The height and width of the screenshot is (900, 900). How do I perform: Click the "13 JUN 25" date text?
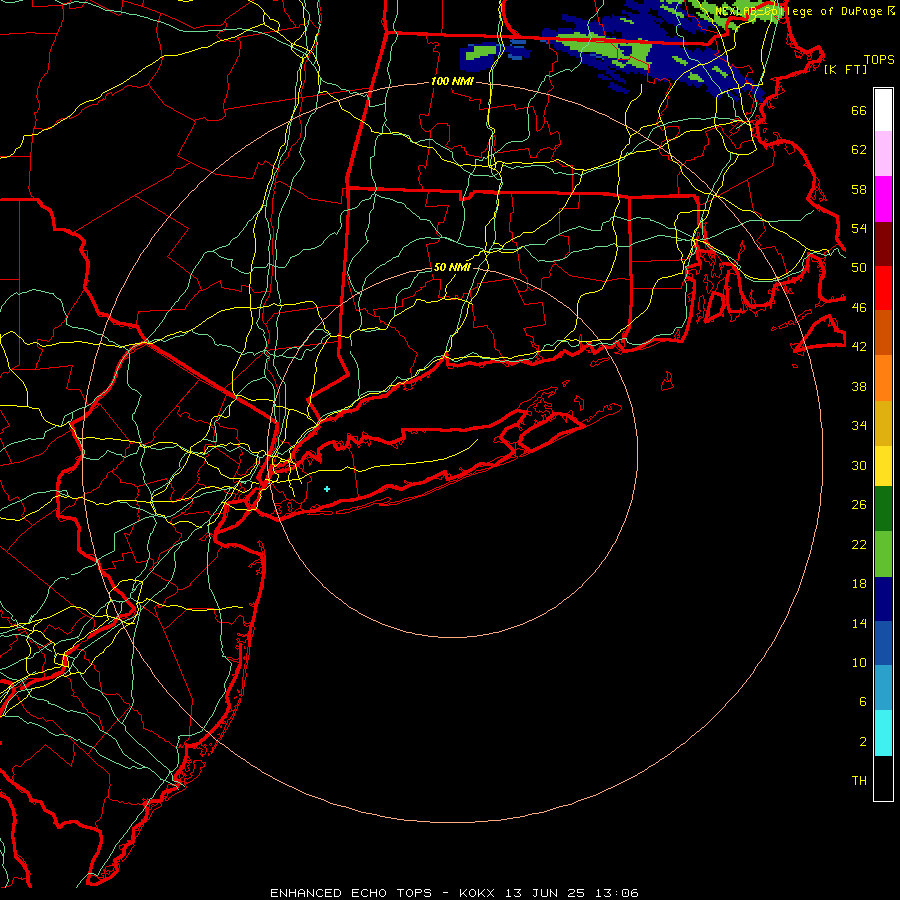[545, 893]
